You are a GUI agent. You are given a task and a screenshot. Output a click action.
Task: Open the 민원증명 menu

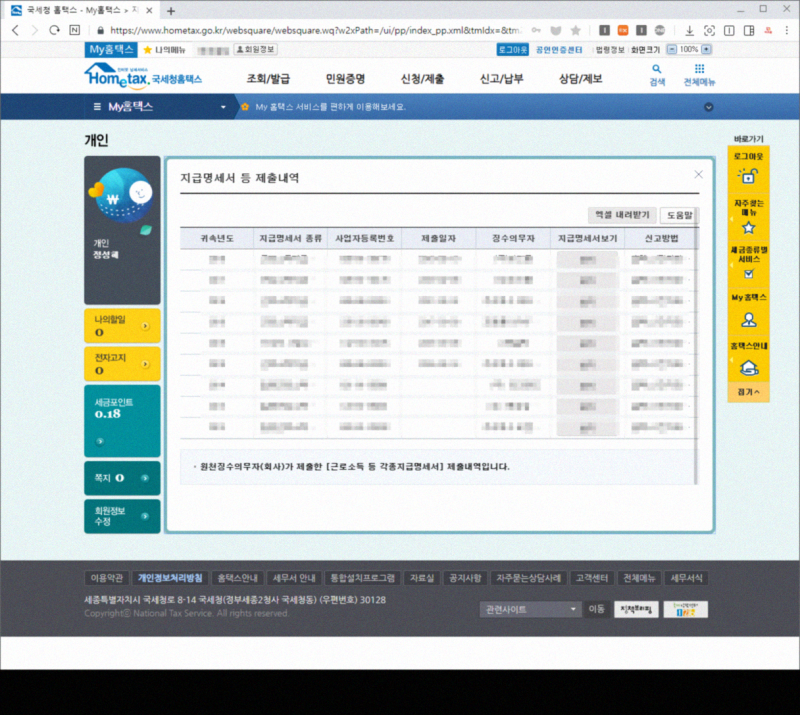coord(345,79)
